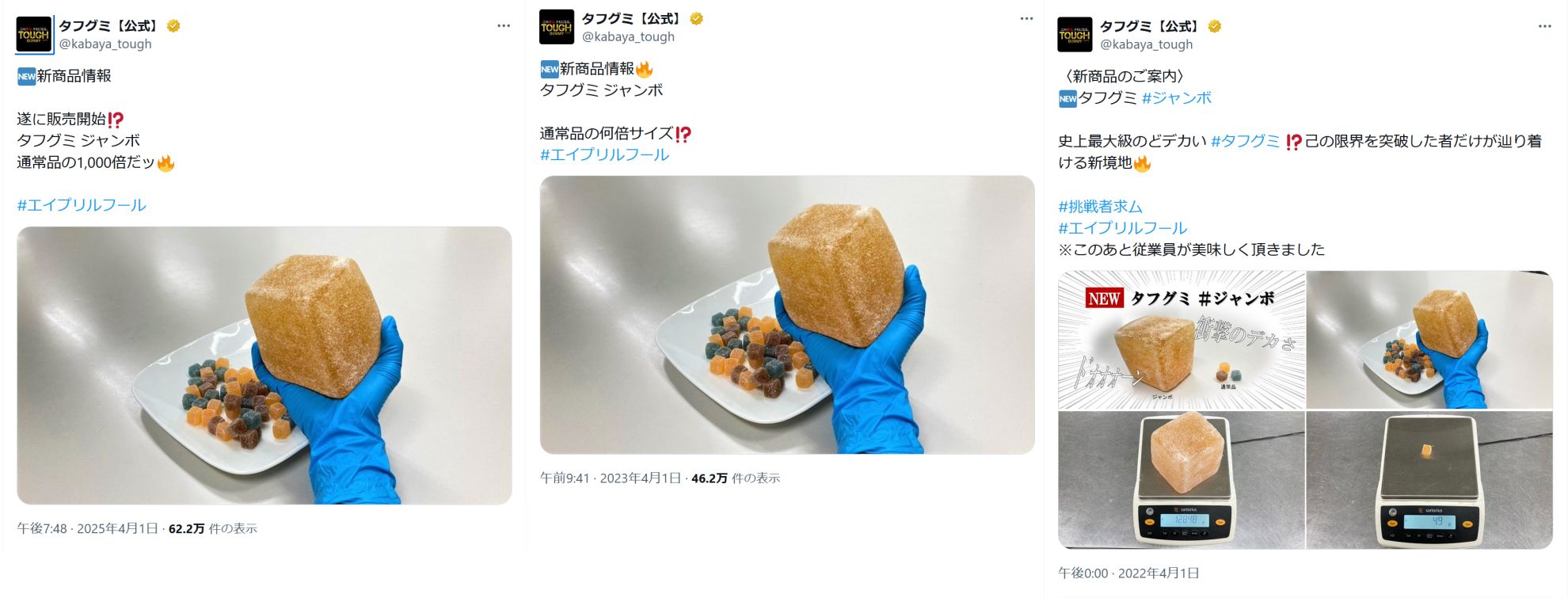Open the 2022 tweet's three-dot more menu
The image size is (1568, 598).
coord(1544,26)
